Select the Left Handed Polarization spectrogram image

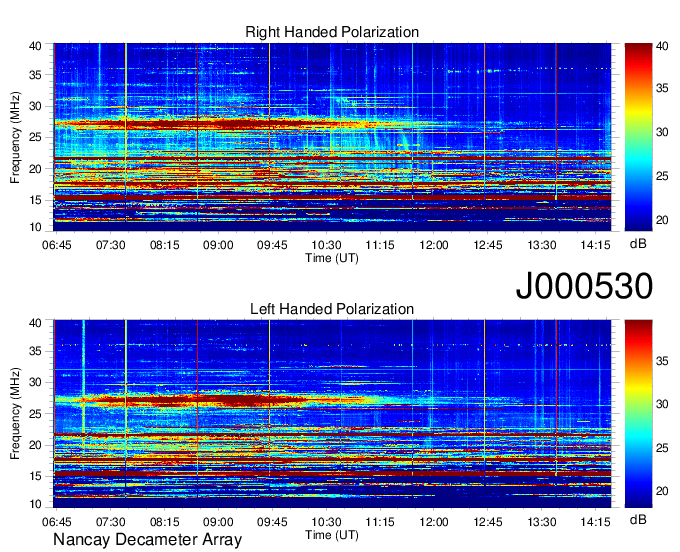[x=332, y=414]
